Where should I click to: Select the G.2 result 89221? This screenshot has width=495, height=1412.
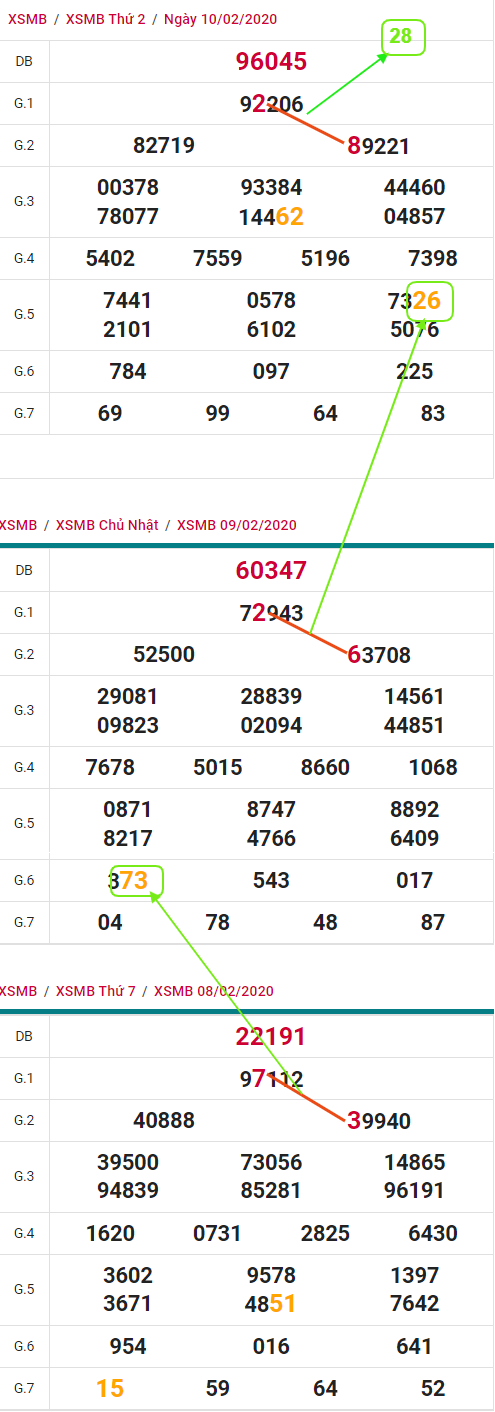click(379, 146)
